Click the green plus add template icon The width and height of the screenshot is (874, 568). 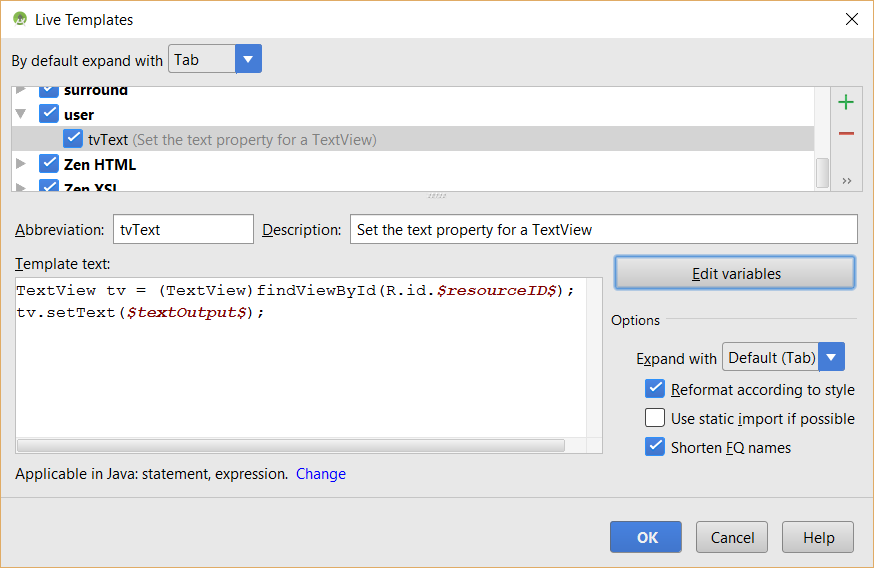846,102
